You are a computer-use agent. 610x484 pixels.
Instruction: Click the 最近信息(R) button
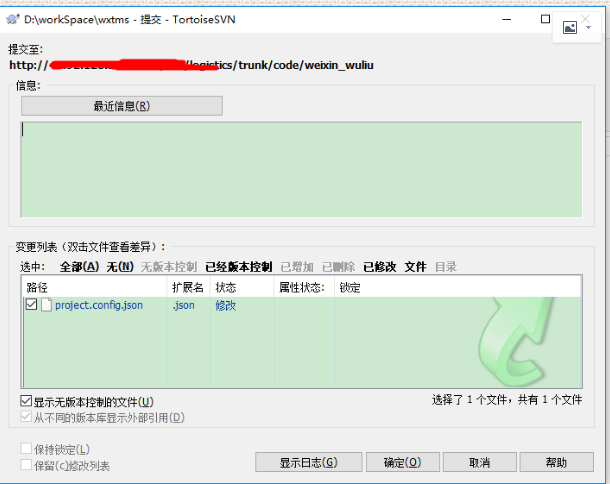pyautogui.click(x=122, y=106)
